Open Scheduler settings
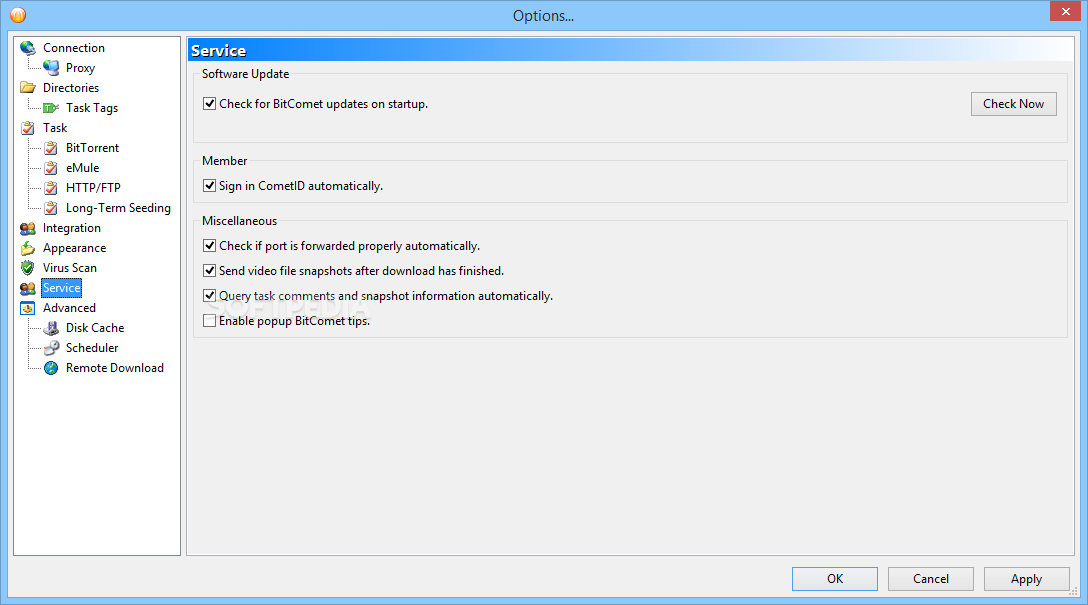 coord(92,348)
